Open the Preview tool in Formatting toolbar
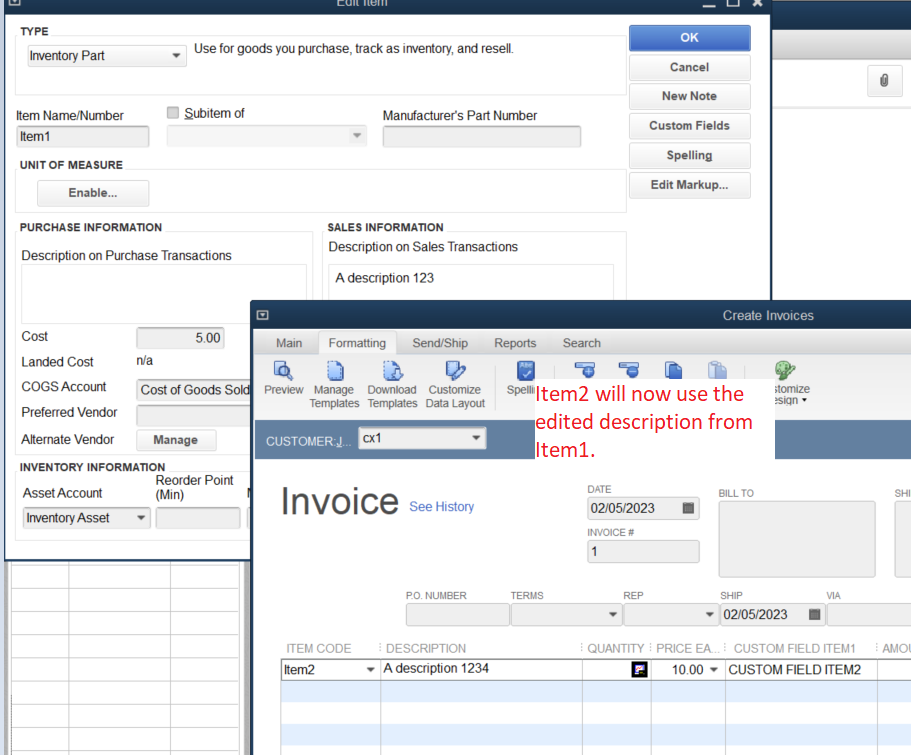Image resolution: width=911 pixels, height=755 pixels. 283,378
